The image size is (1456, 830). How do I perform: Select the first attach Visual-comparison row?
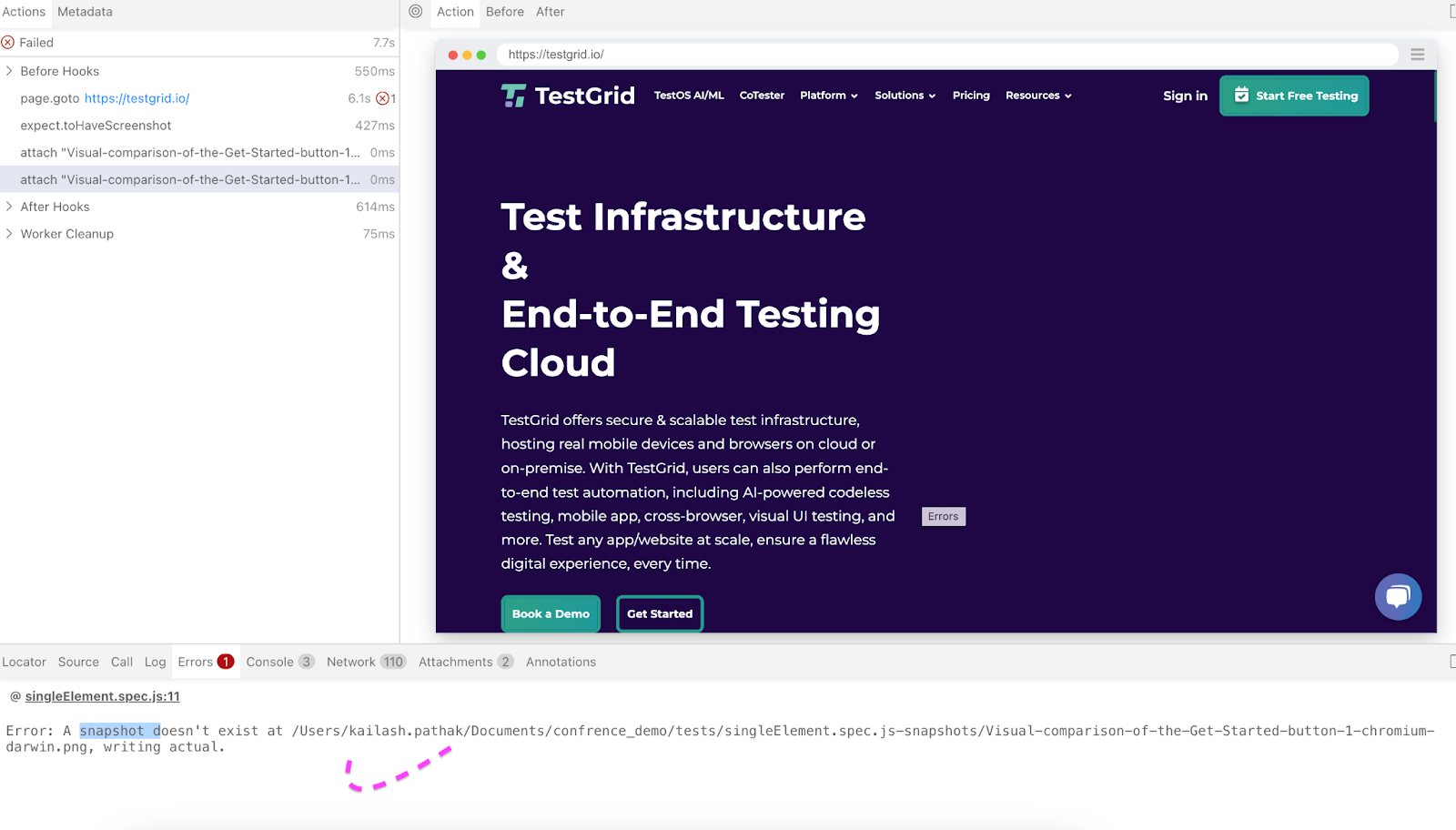pyautogui.click(x=199, y=153)
